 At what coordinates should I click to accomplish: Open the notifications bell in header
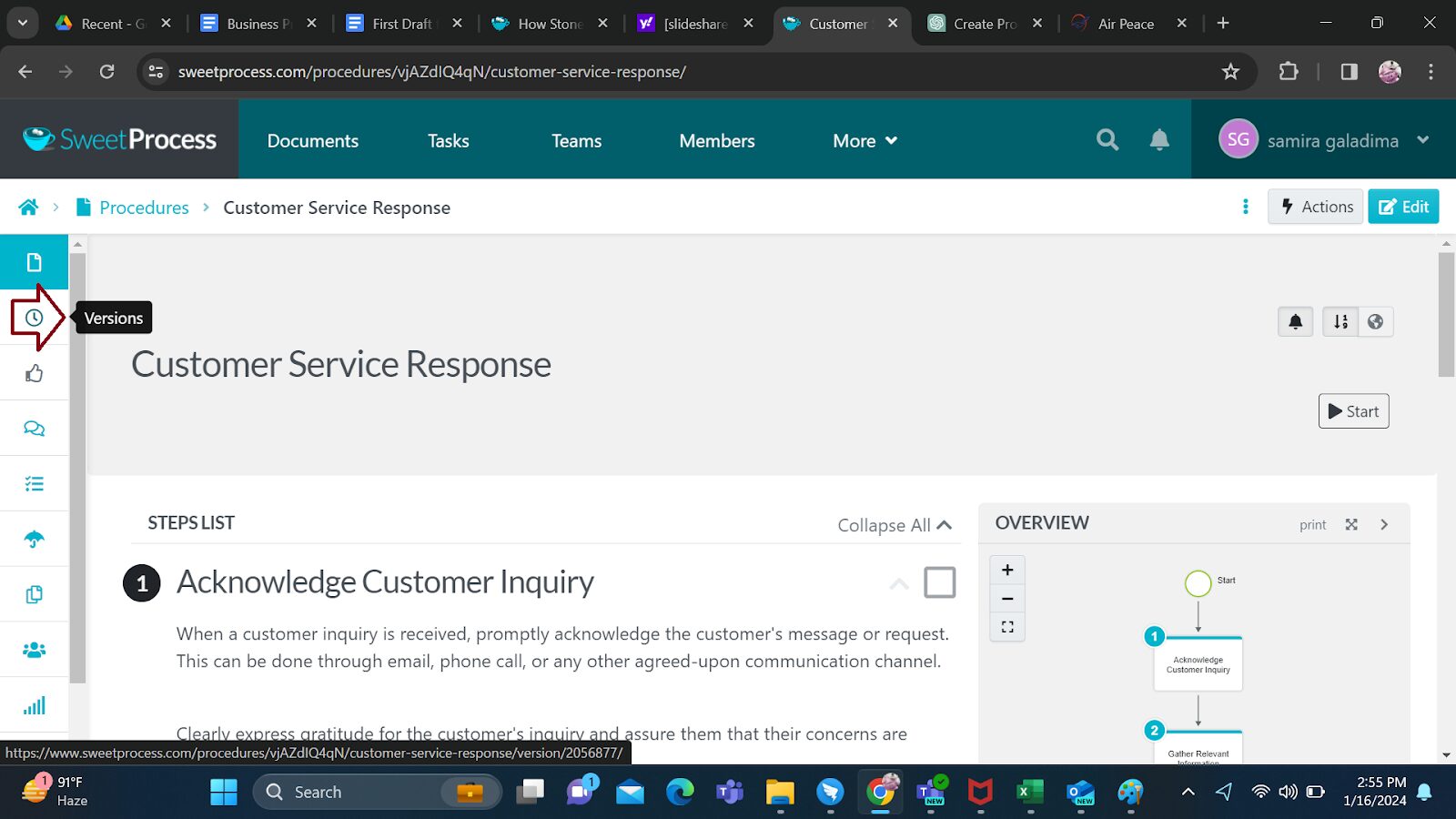1159,139
